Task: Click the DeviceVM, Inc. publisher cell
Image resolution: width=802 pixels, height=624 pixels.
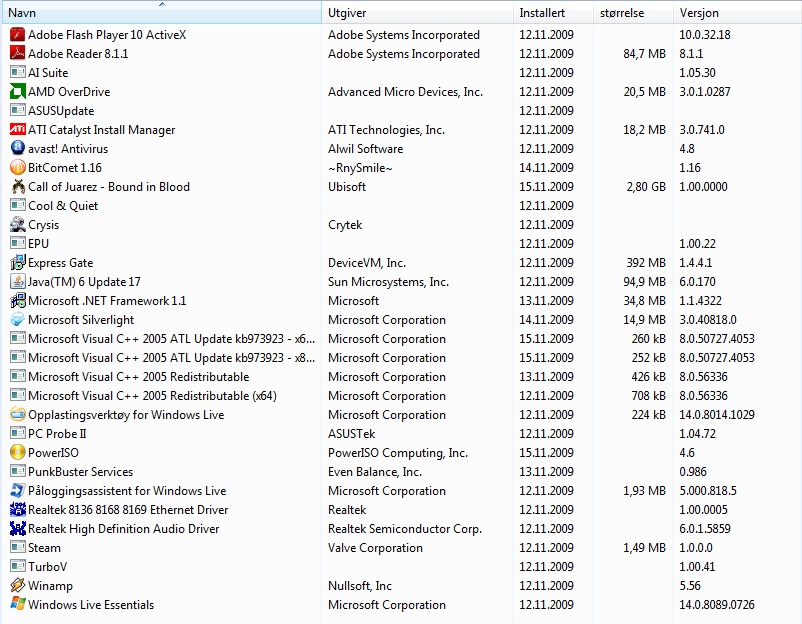Action: [x=367, y=263]
